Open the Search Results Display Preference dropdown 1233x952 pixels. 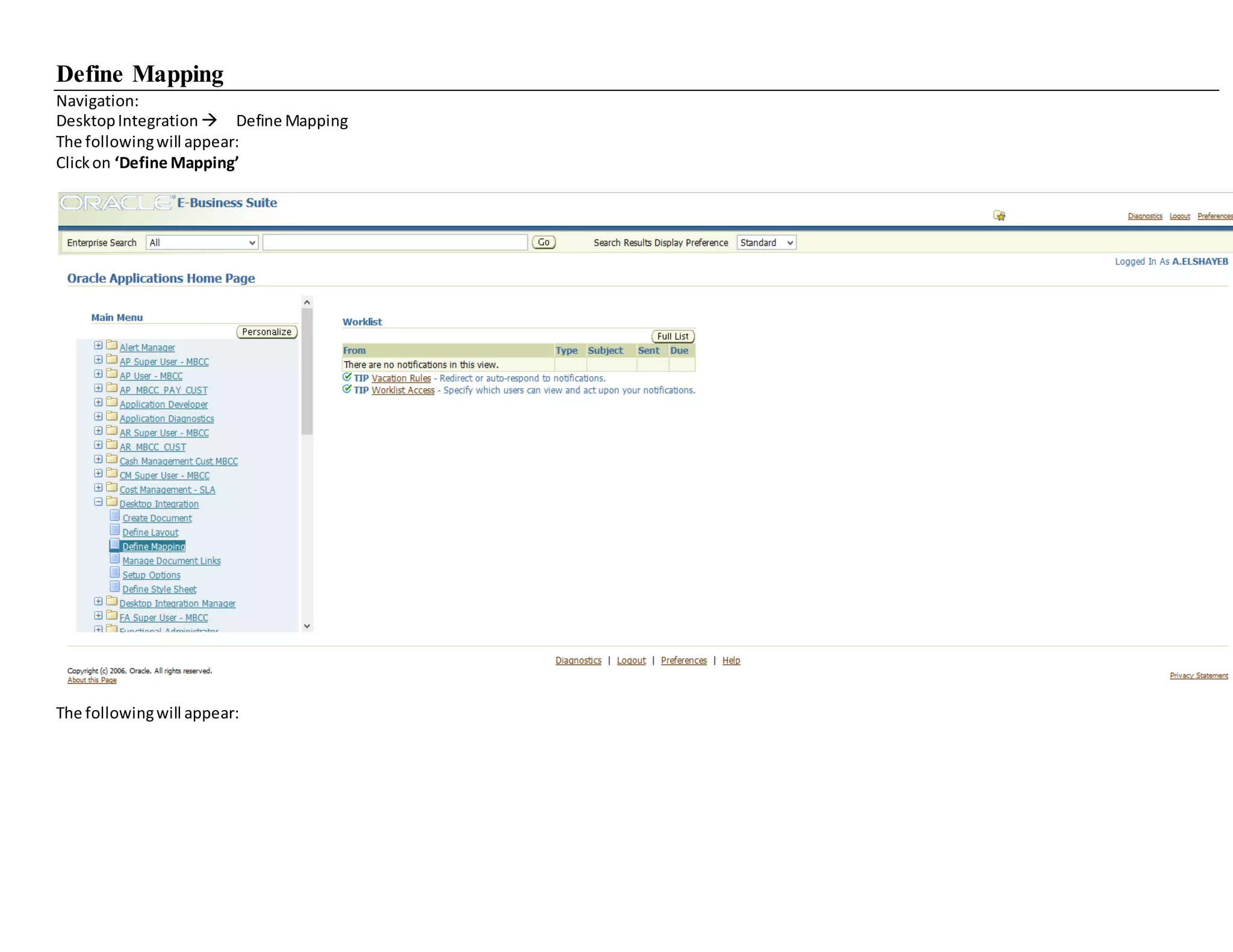[x=766, y=243]
